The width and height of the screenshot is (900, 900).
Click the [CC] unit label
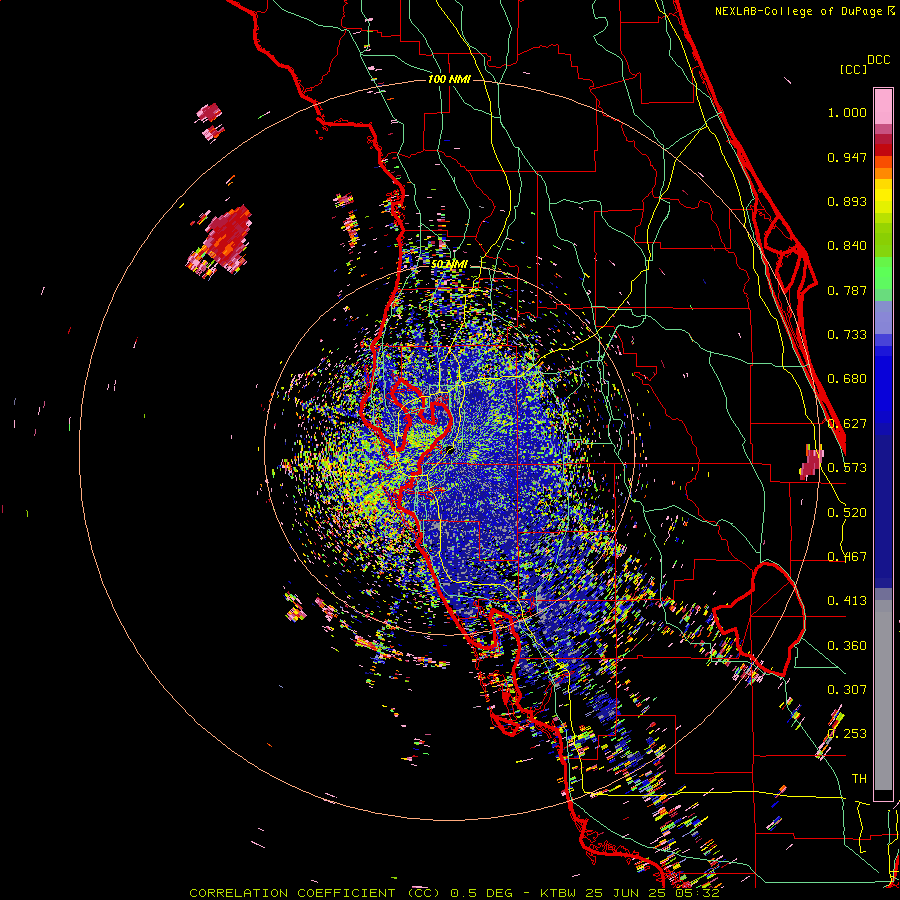click(x=853, y=69)
